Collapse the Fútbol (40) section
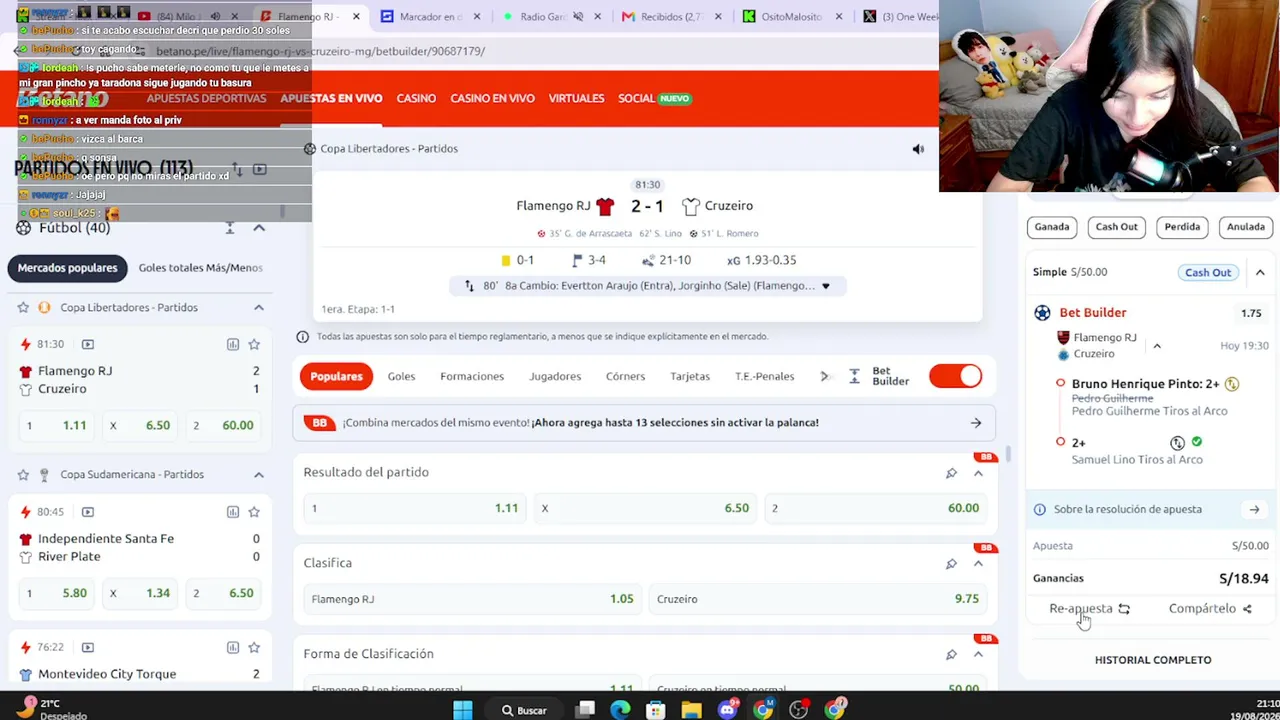Viewport: 1280px width, 720px height. (259, 228)
